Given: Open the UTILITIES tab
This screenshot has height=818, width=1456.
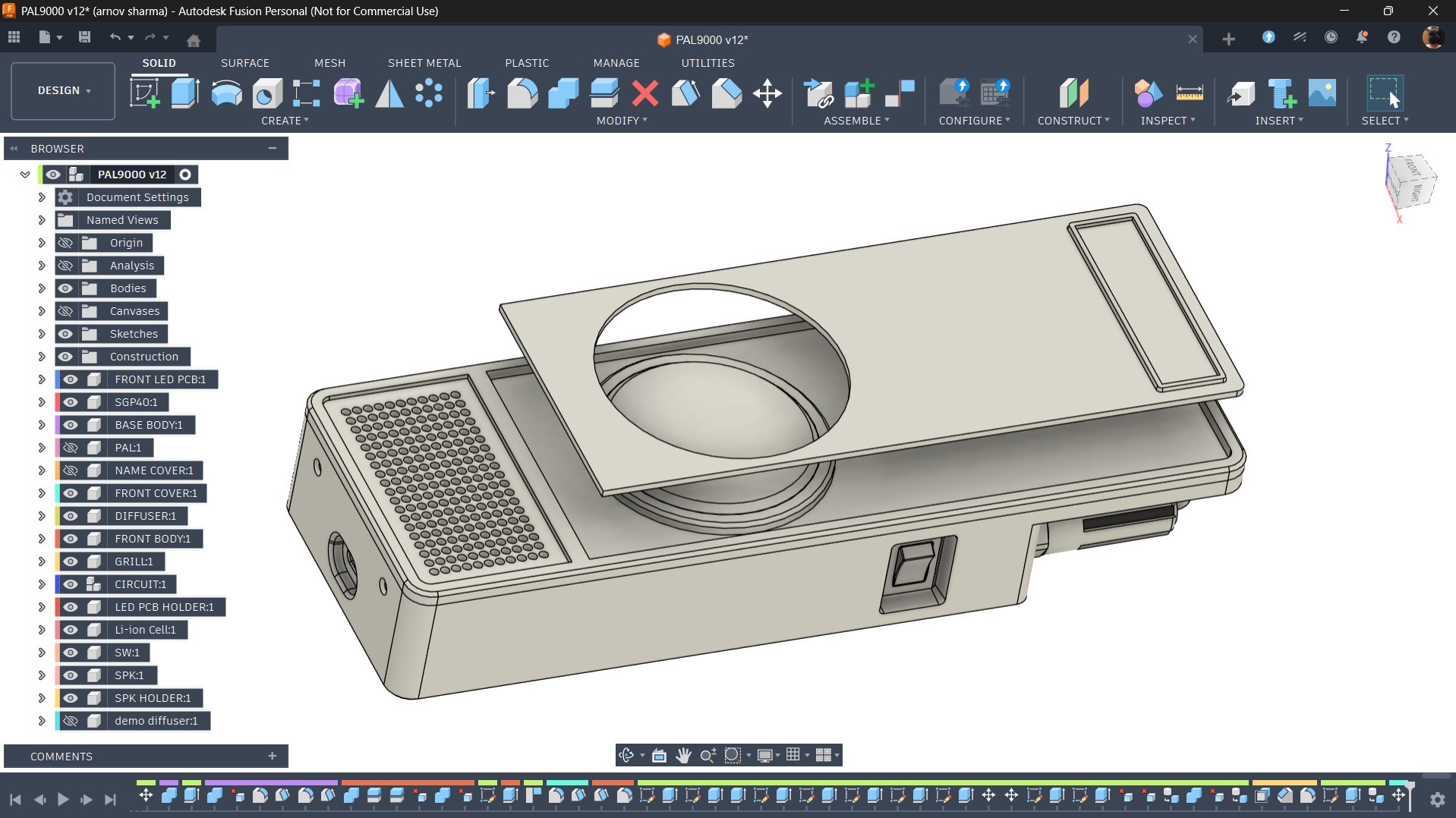Looking at the screenshot, I should click(708, 63).
